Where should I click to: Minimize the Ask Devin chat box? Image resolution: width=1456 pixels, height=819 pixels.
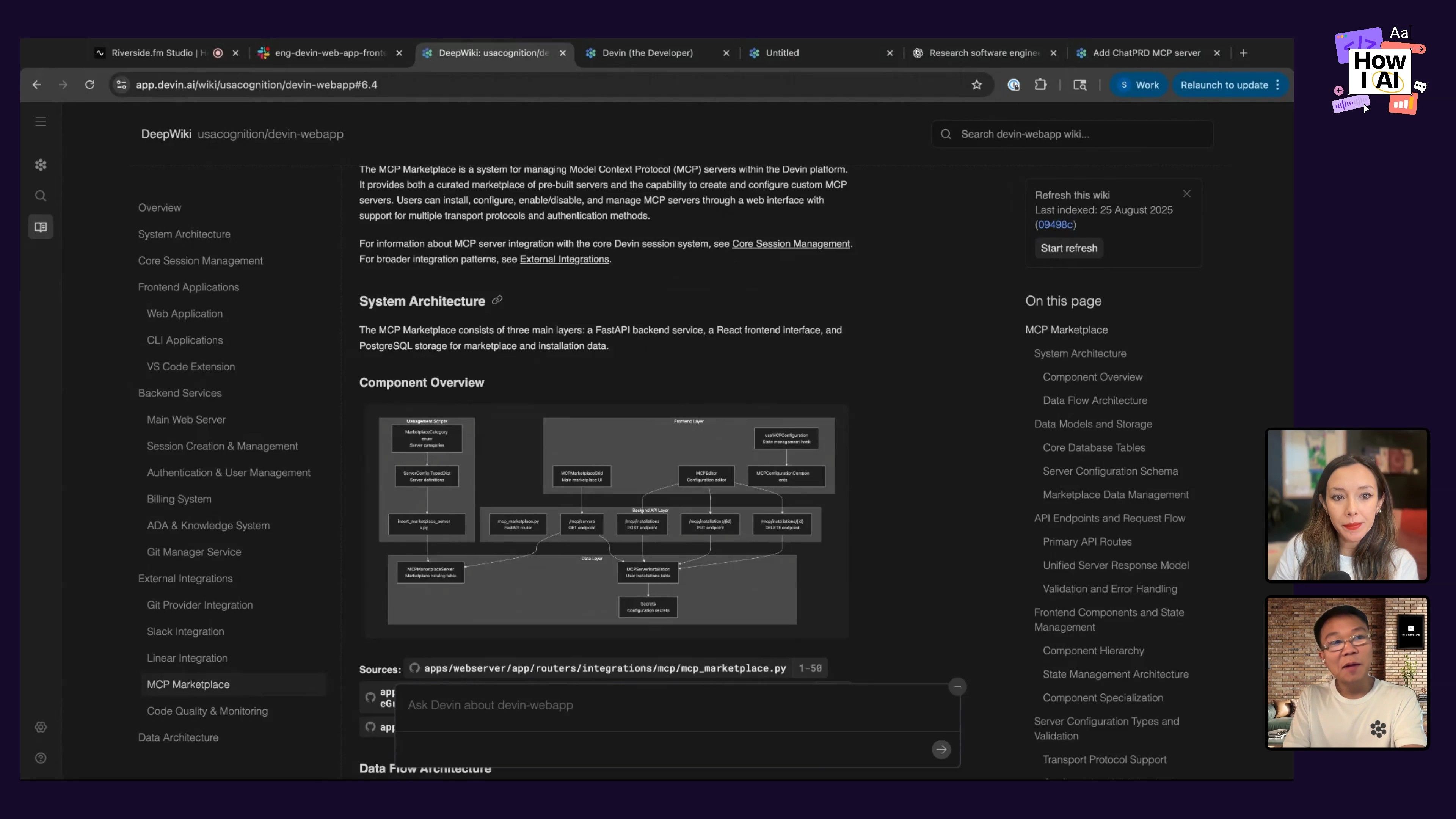tap(957, 687)
